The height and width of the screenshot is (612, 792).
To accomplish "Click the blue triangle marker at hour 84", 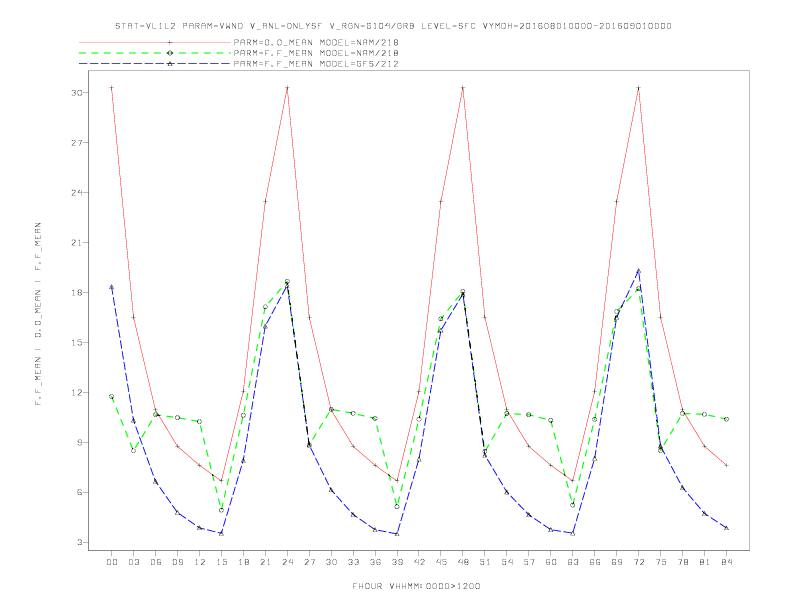I will (x=727, y=528).
